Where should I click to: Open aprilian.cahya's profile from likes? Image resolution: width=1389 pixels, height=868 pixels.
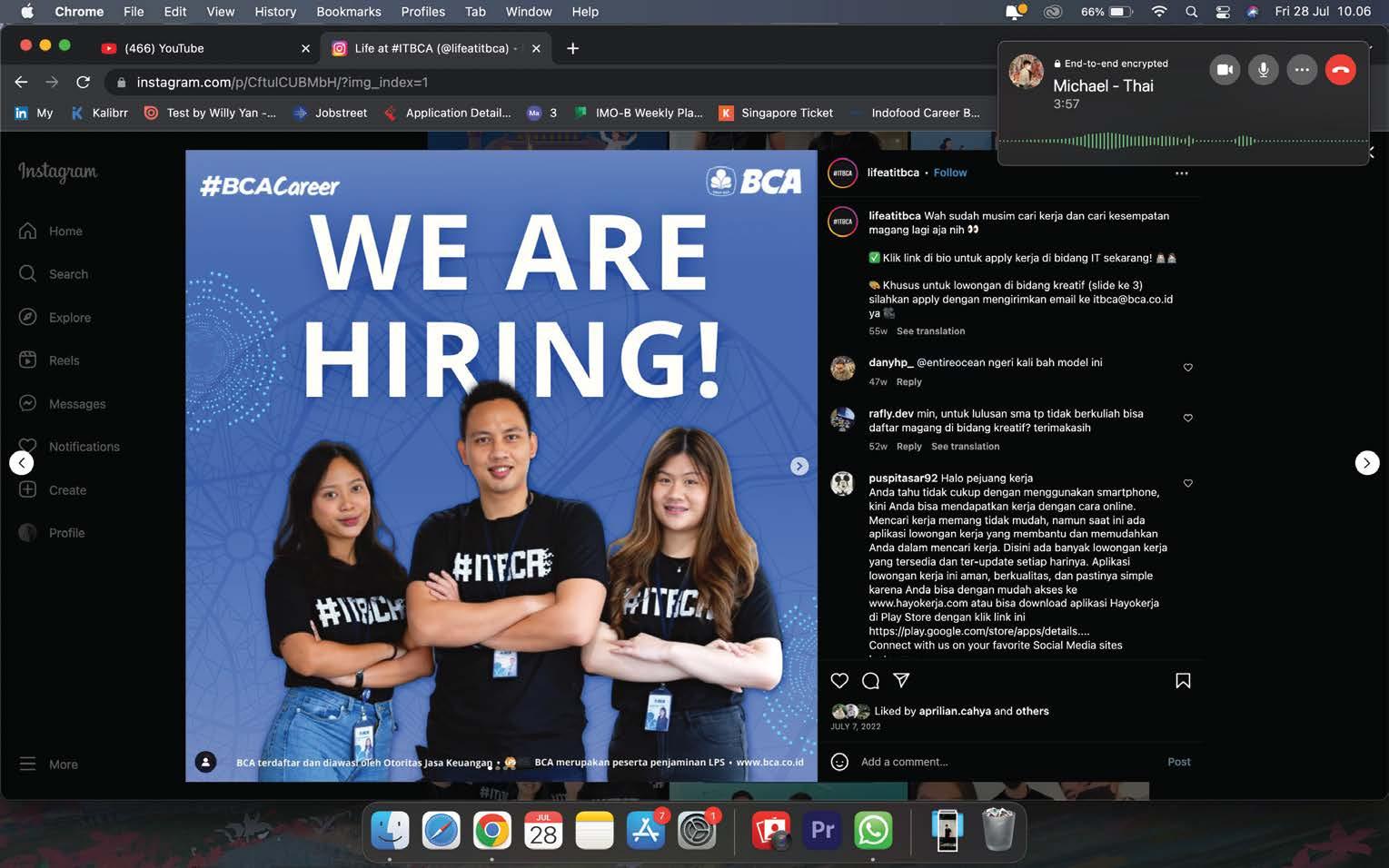(954, 711)
